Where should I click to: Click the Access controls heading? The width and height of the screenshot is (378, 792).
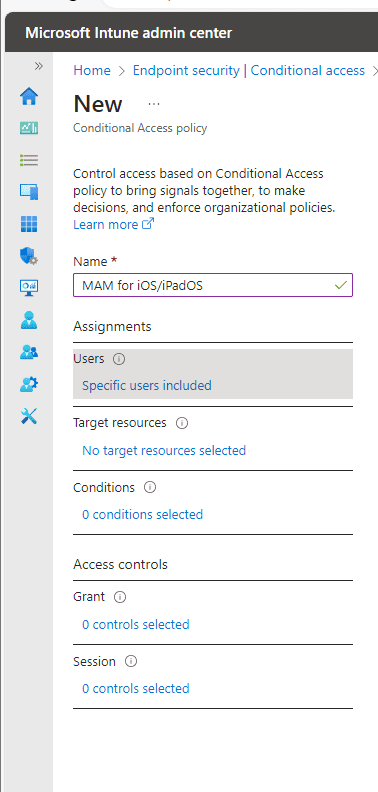tap(120, 564)
